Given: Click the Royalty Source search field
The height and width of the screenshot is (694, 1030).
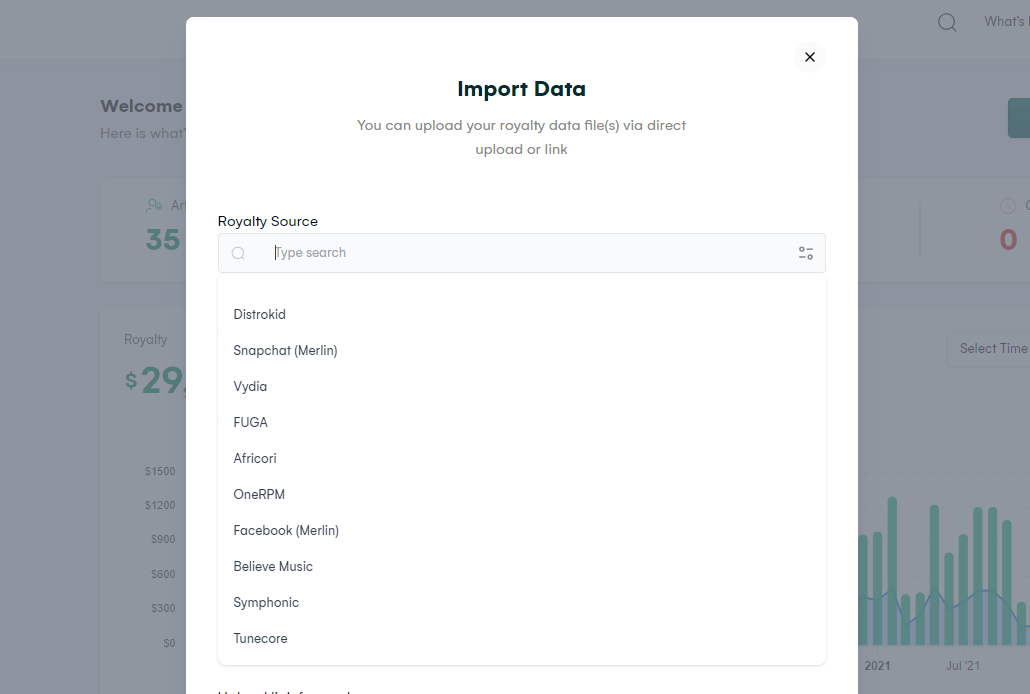Looking at the screenshot, I should [522, 253].
